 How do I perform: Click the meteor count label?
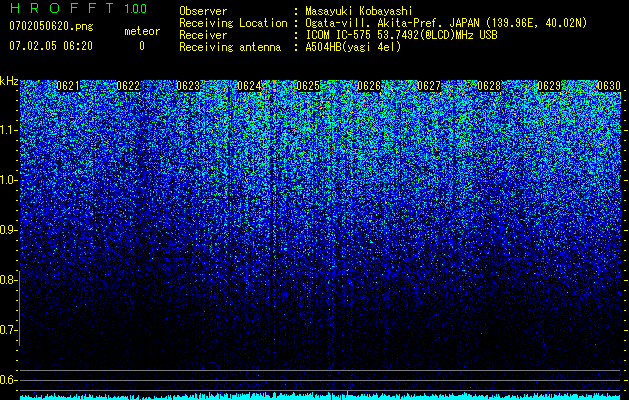coord(142,31)
